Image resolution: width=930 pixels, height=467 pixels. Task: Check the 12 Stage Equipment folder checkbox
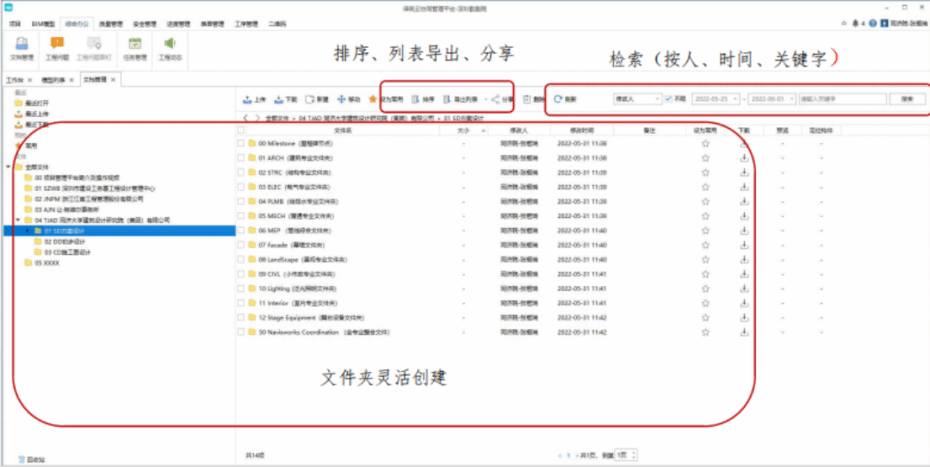coord(241,317)
